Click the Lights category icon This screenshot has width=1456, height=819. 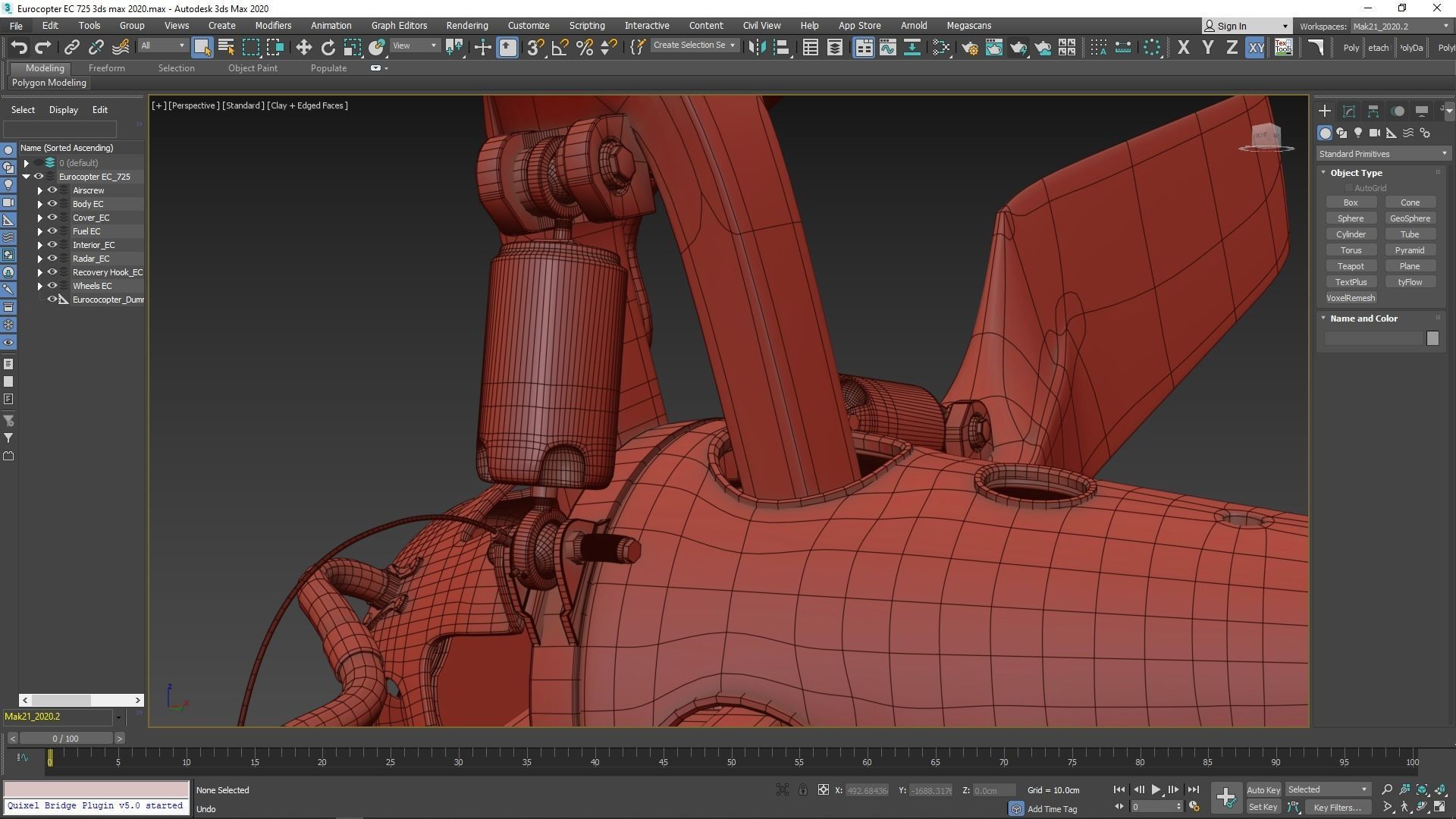click(x=1358, y=133)
